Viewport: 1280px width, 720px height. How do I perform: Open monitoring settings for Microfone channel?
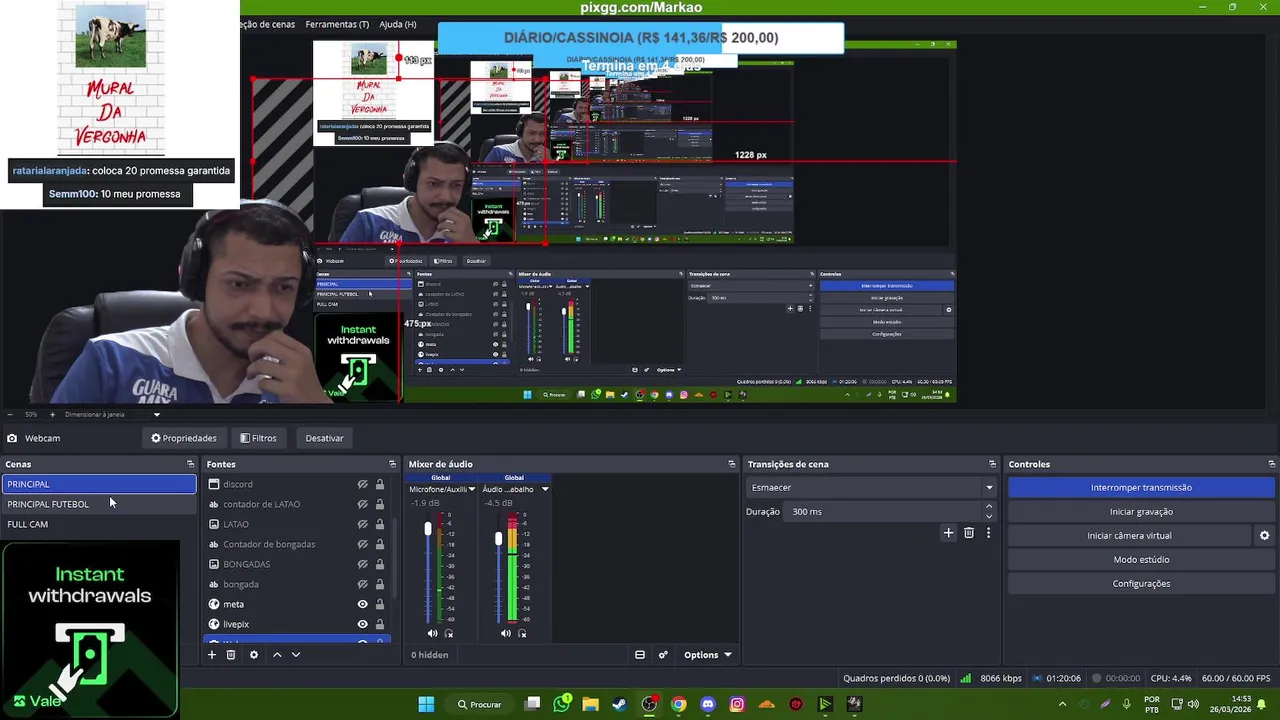pyautogui.click(x=449, y=633)
